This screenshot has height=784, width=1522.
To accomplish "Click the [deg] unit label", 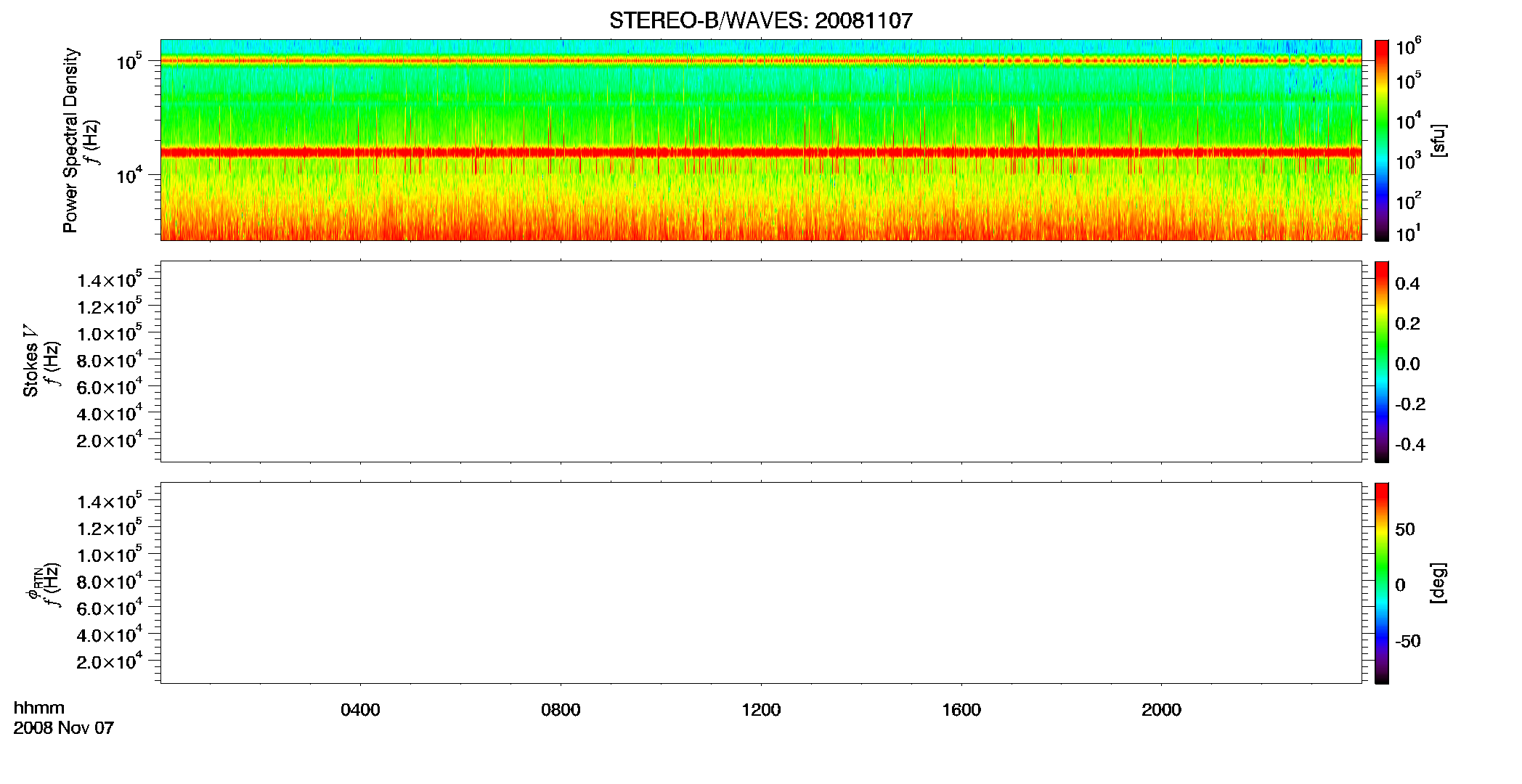I will pyautogui.click(x=1438, y=583).
